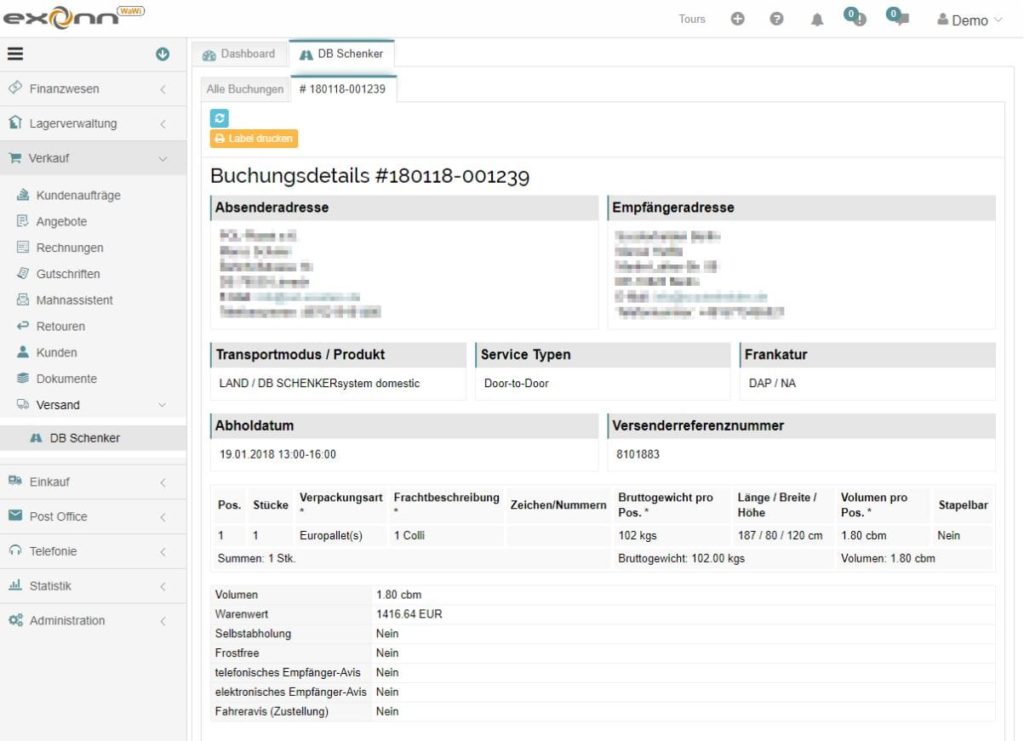Click the Angebote document icon

click(23, 221)
